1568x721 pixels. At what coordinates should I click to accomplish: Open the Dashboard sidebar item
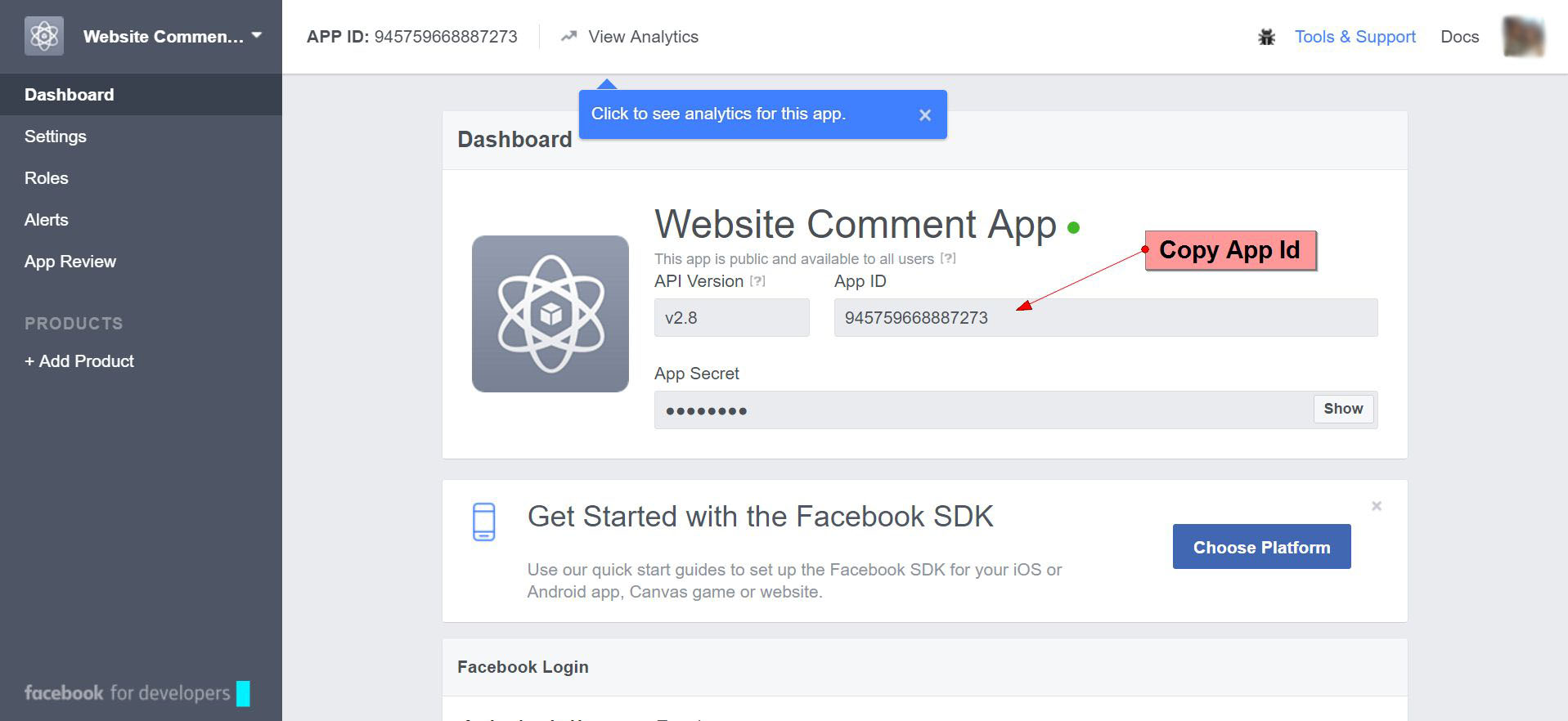click(x=141, y=95)
